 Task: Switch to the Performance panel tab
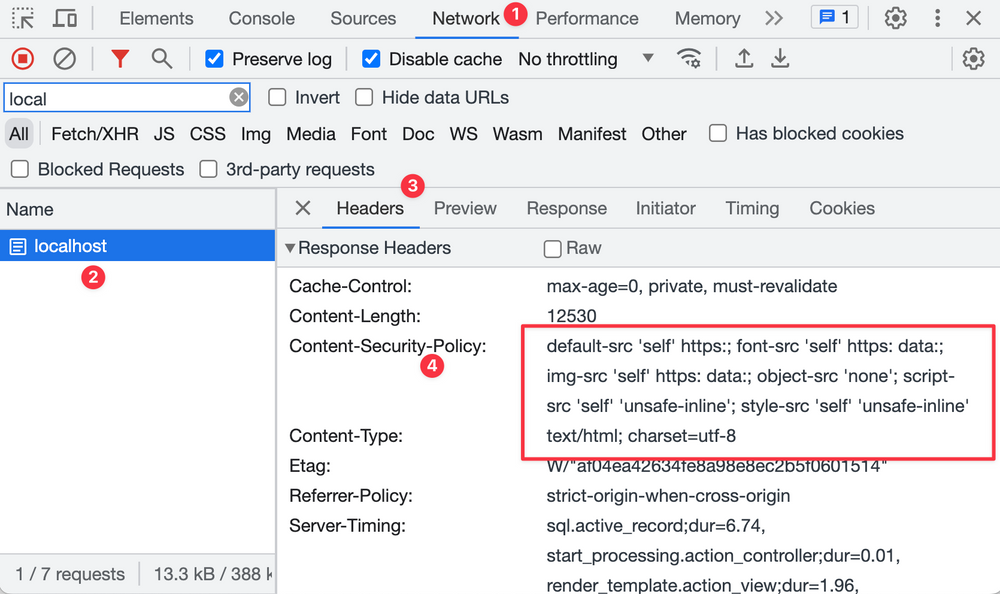click(x=587, y=18)
